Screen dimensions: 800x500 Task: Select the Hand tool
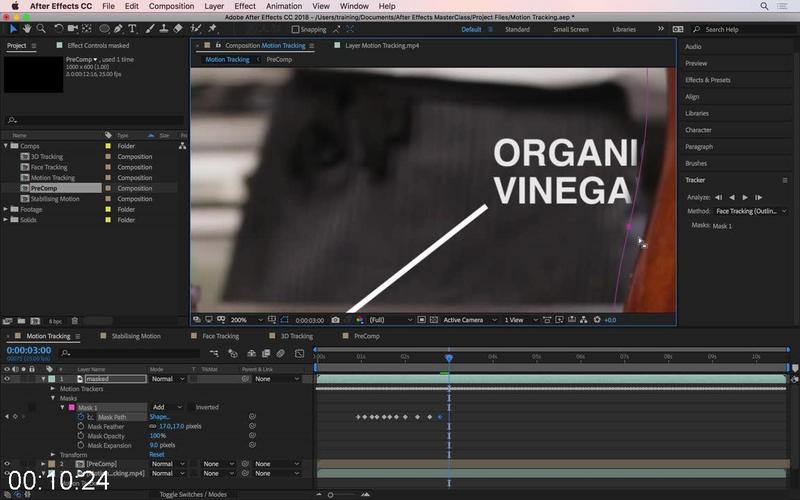click(27, 29)
